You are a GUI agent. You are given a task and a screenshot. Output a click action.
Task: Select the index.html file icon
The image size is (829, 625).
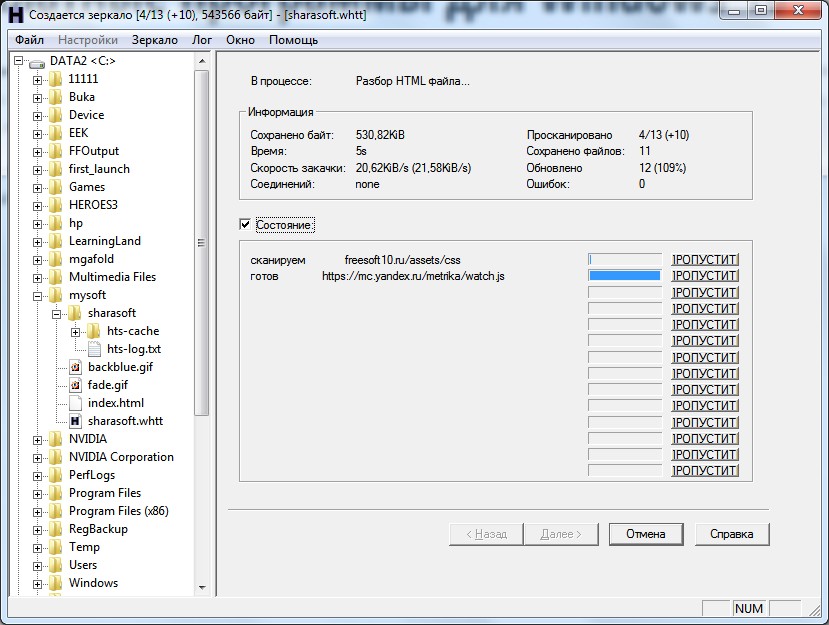tap(76, 403)
